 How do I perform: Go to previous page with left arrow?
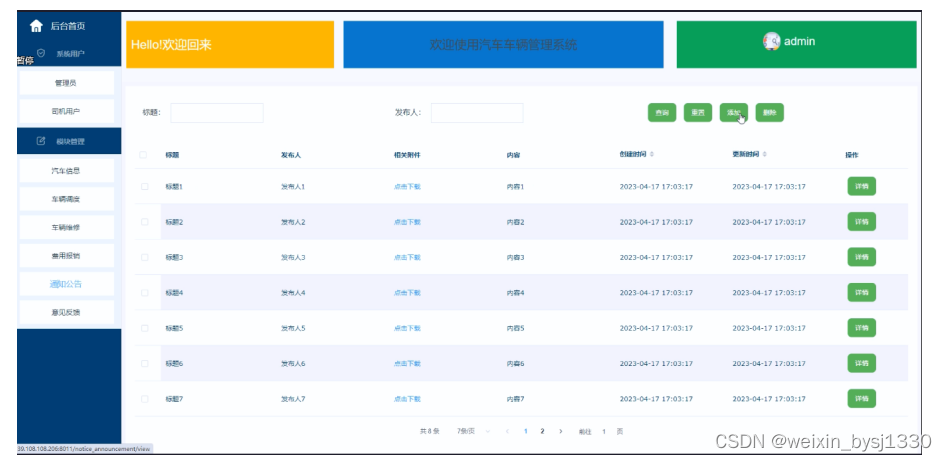[507, 431]
